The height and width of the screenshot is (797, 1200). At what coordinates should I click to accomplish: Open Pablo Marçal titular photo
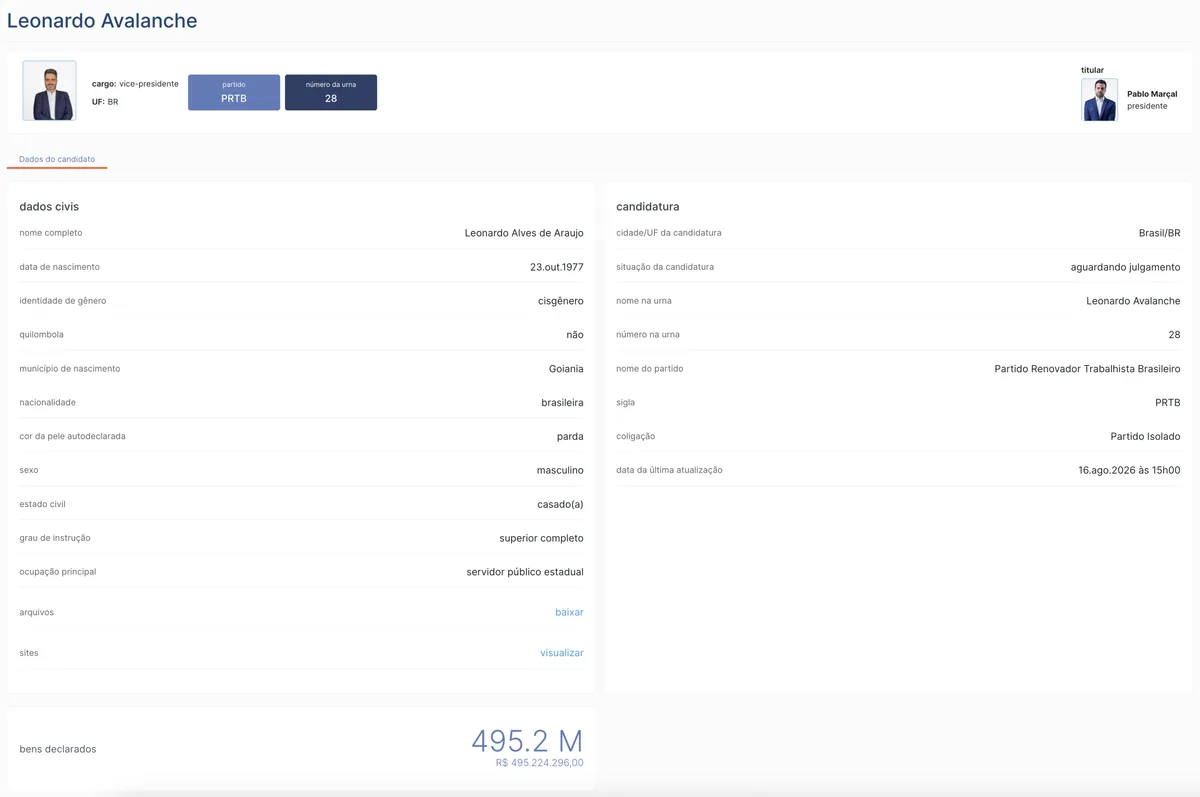[1099, 100]
